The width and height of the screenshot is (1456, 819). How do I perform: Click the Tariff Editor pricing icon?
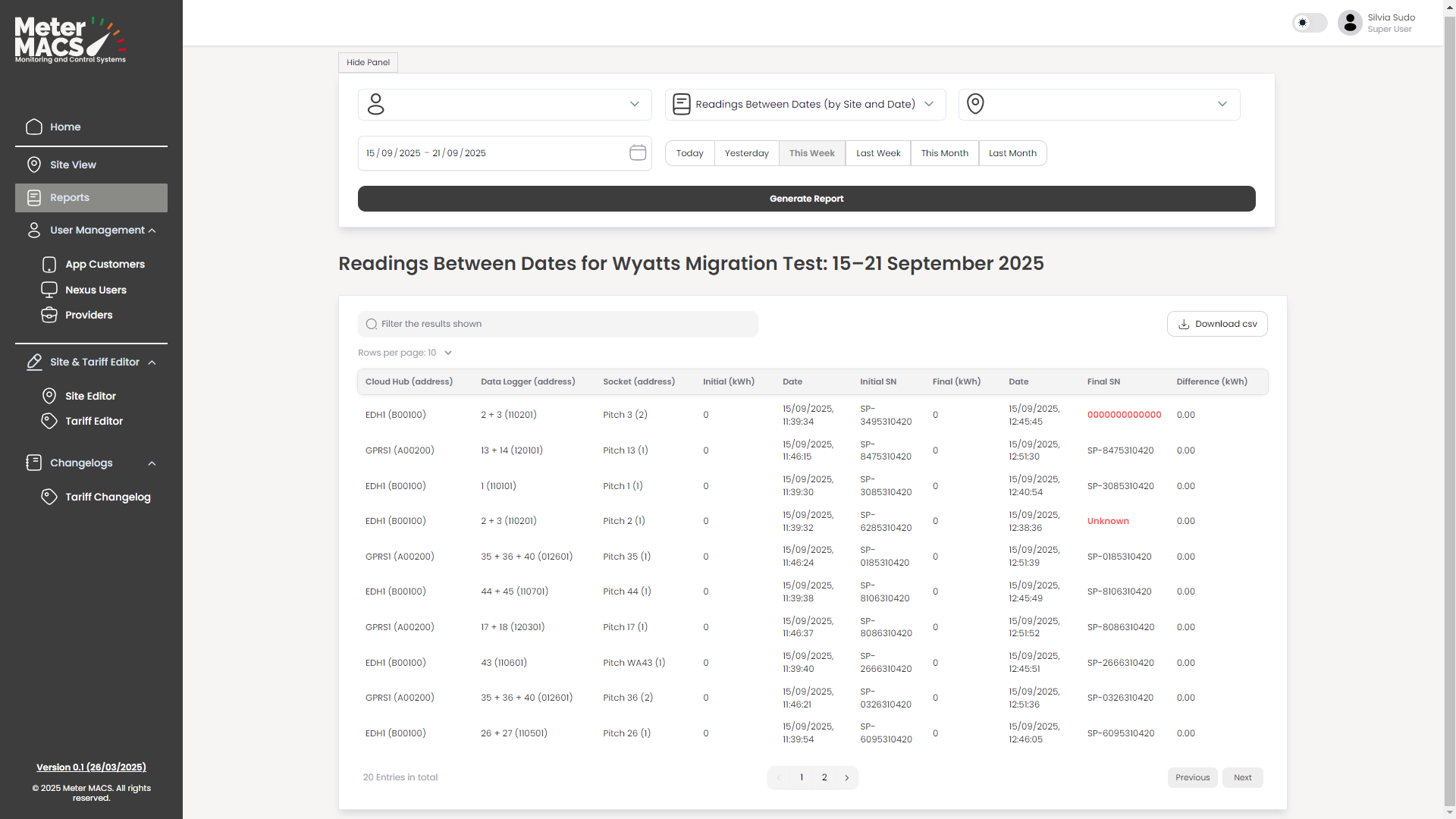tap(49, 421)
